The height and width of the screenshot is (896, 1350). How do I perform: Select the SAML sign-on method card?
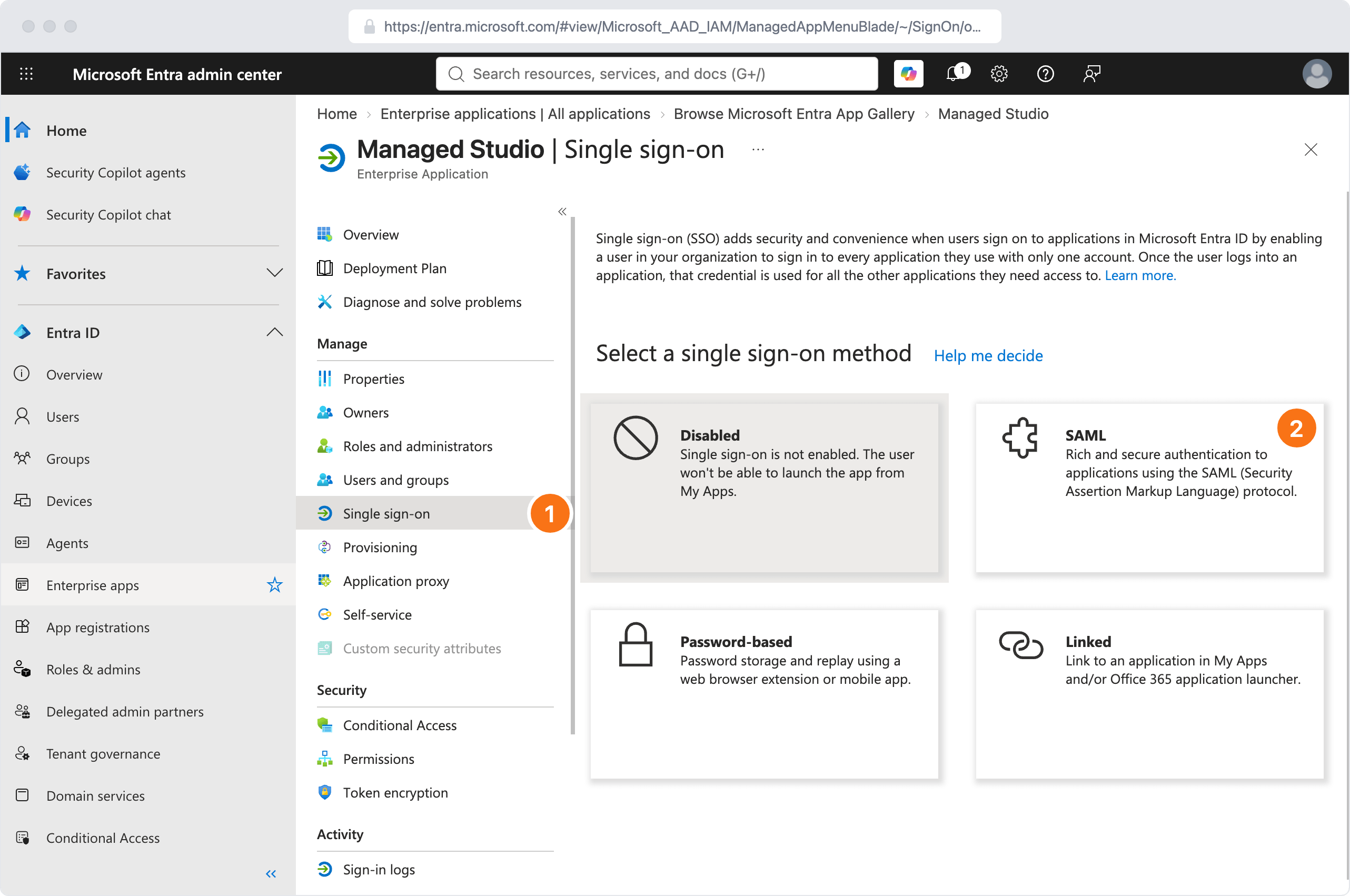coord(1149,488)
